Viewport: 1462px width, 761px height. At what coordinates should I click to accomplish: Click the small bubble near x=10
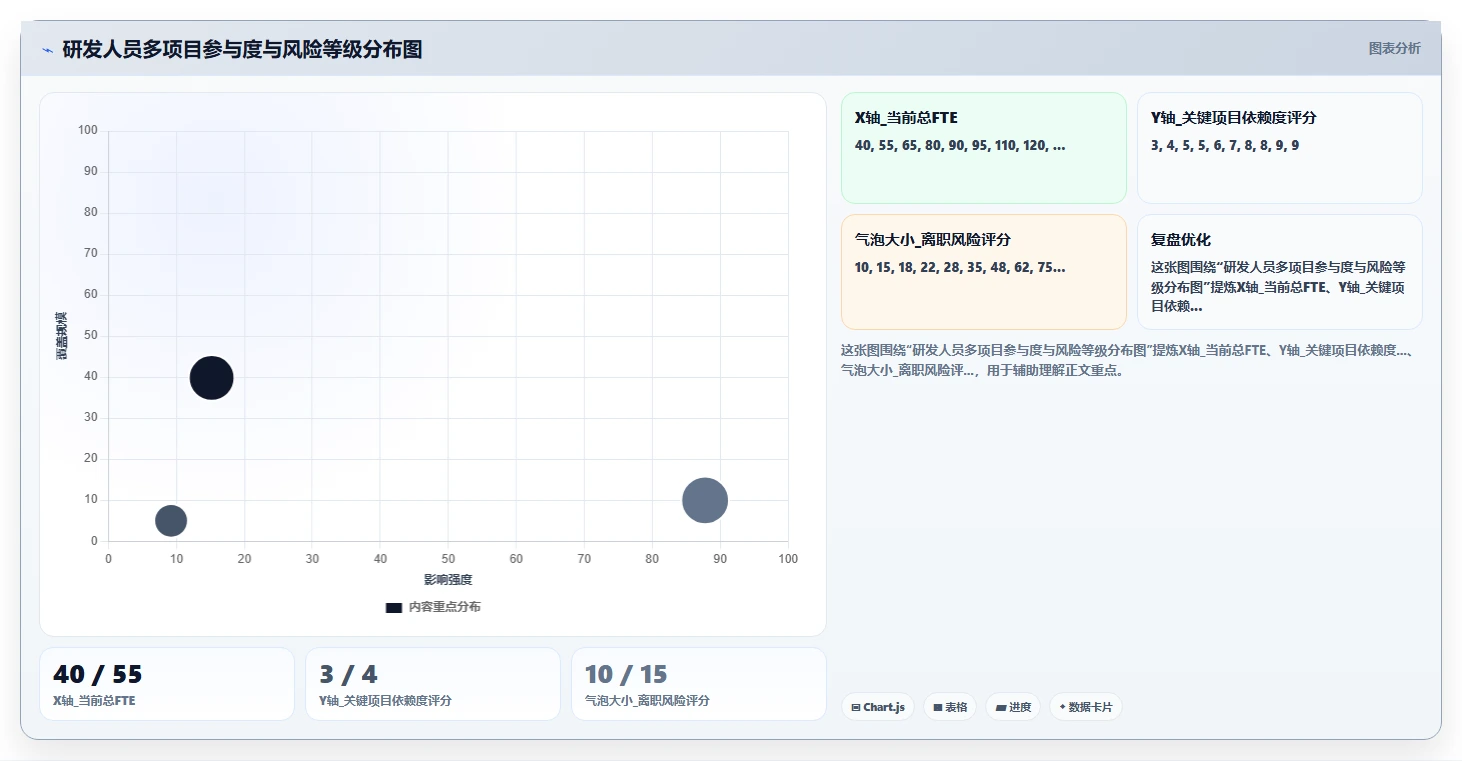pyautogui.click(x=171, y=520)
